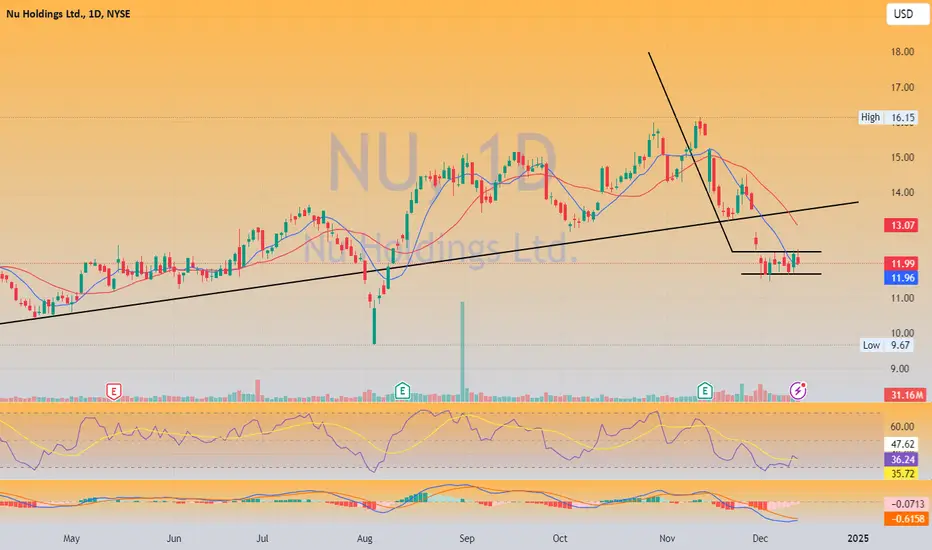Click the 47.62 RSI value label
The image size is (932, 550).
(x=902, y=444)
